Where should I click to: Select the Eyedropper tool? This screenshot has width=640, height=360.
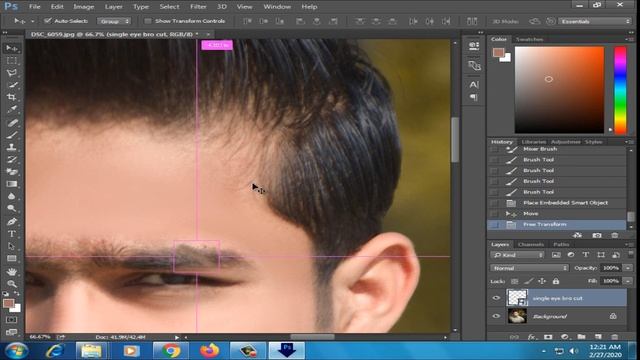[x=11, y=109]
